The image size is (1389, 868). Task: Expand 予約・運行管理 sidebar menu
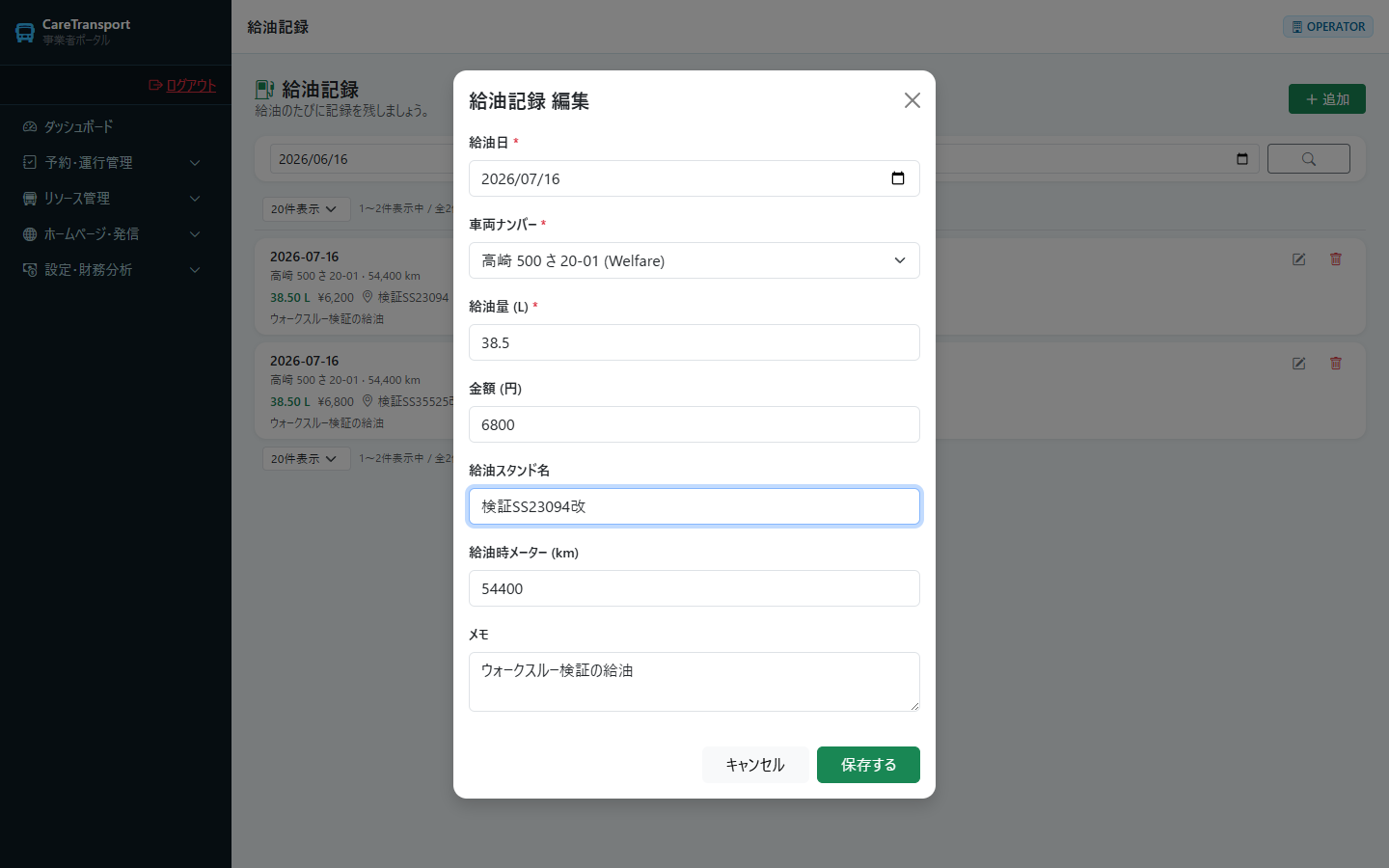[x=116, y=162]
